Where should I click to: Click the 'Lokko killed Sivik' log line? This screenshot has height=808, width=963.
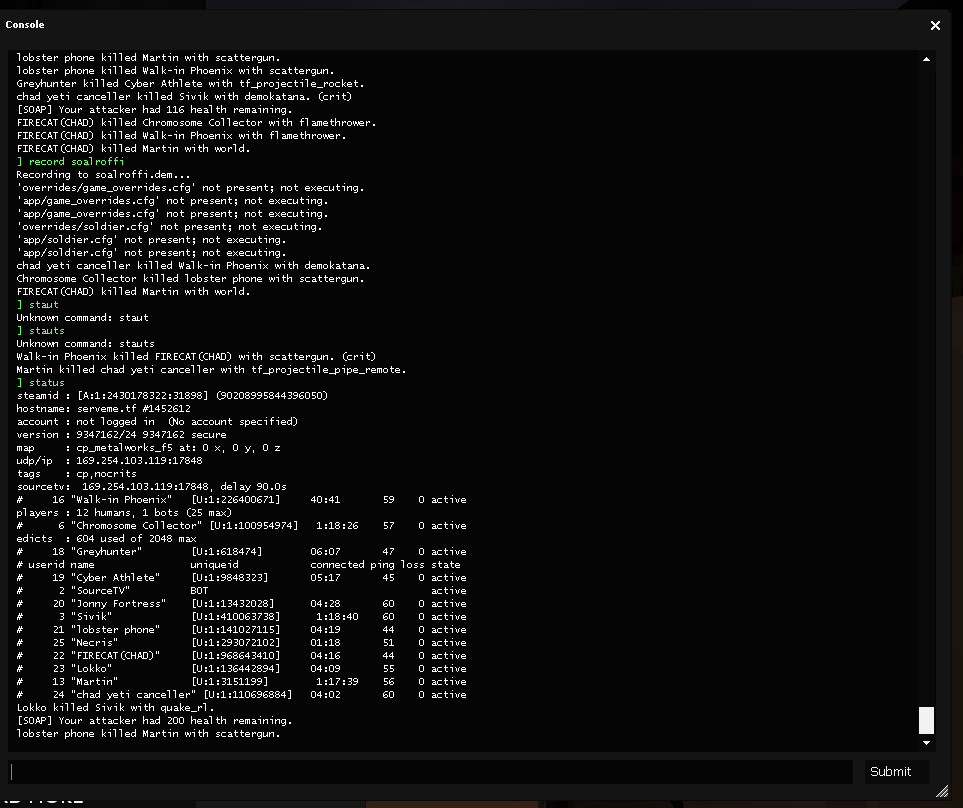[x=115, y=707]
